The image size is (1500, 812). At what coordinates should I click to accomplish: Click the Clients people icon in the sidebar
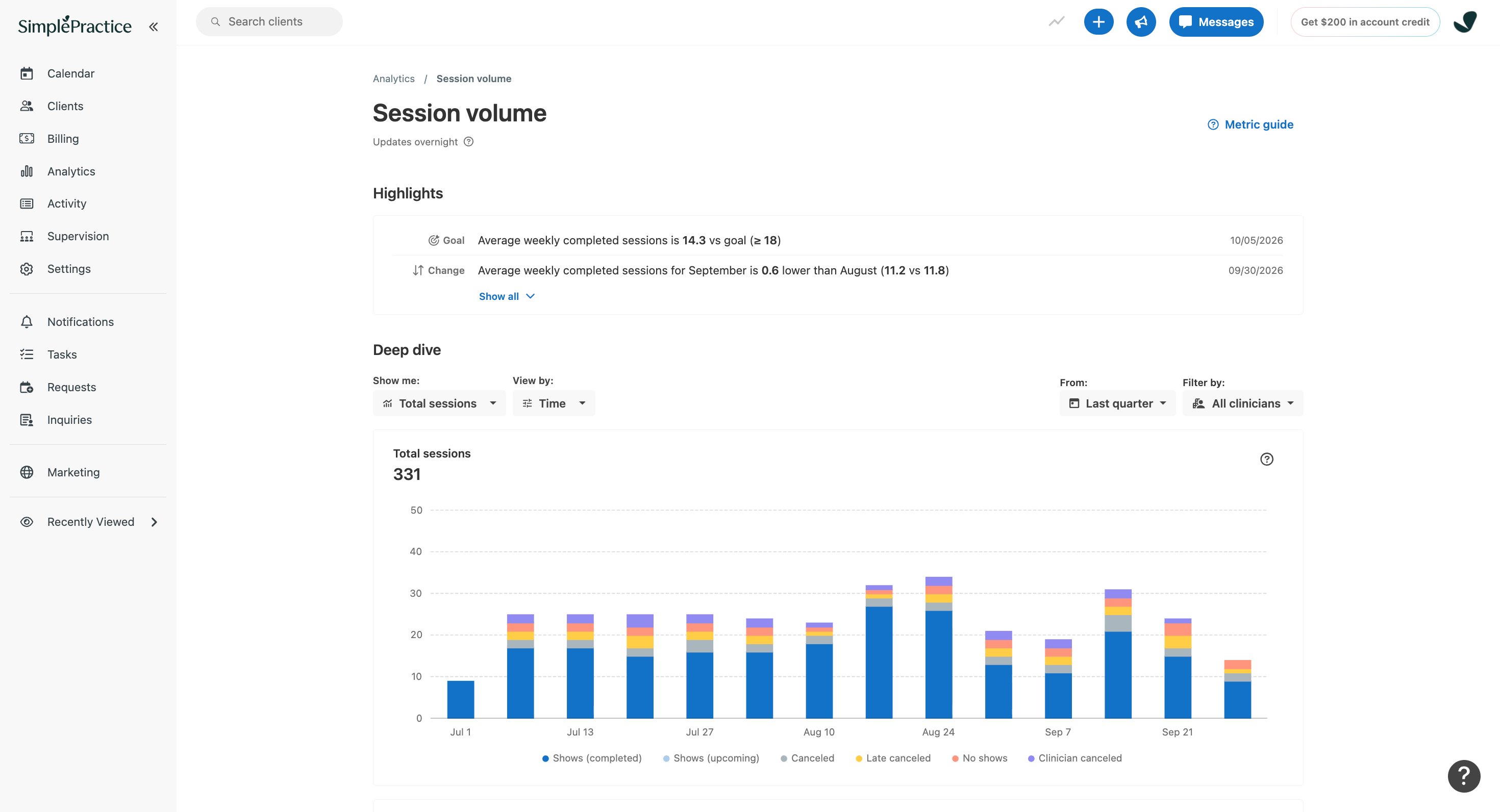point(27,106)
